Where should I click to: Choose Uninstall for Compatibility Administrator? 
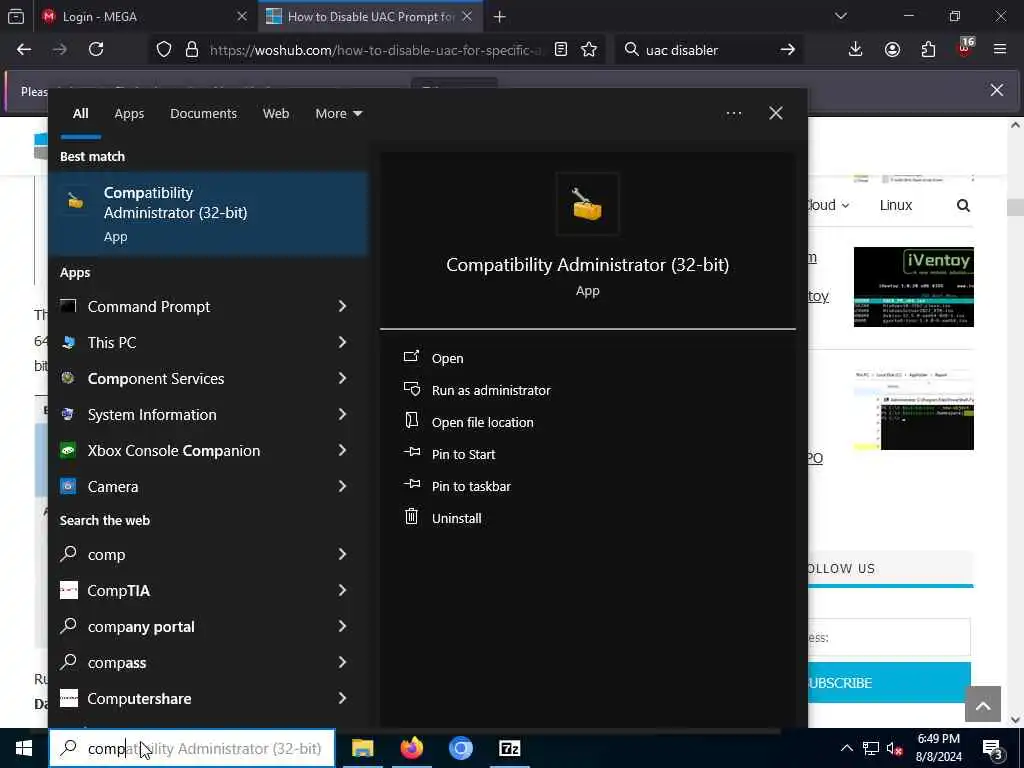[456, 519]
